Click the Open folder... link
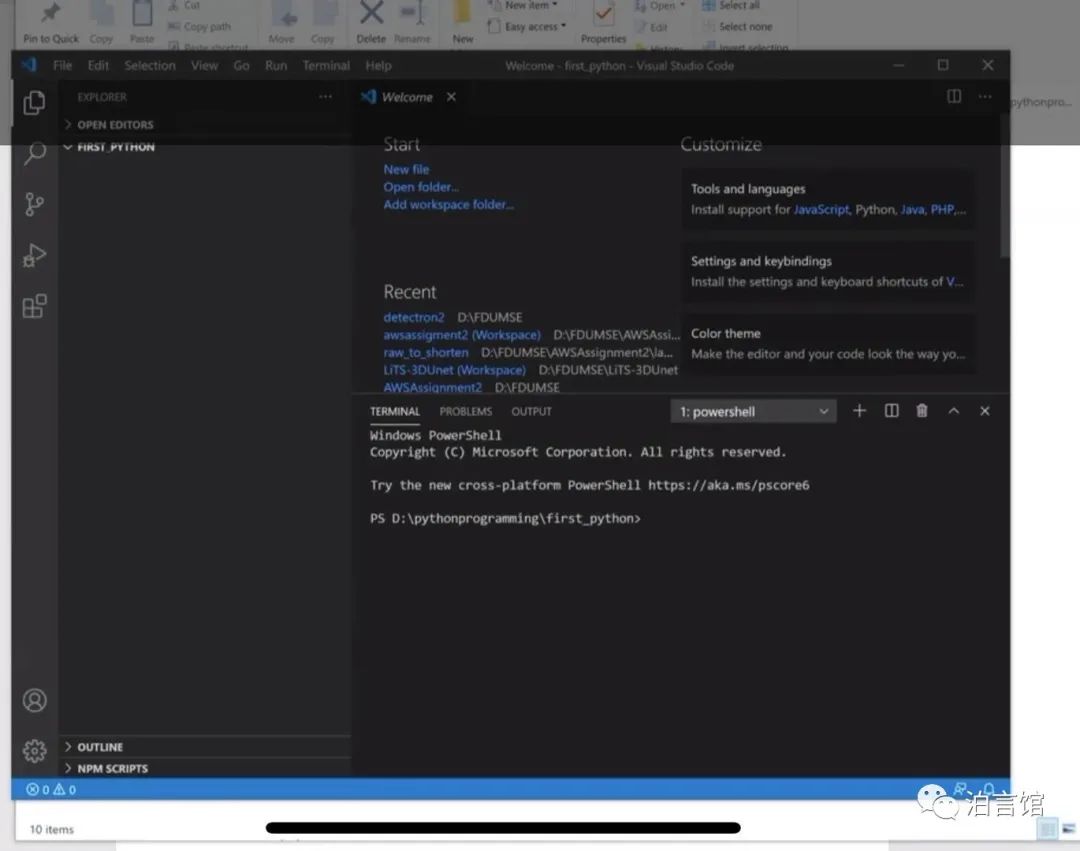This screenshot has height=851, width=1080. coord(421,187)
